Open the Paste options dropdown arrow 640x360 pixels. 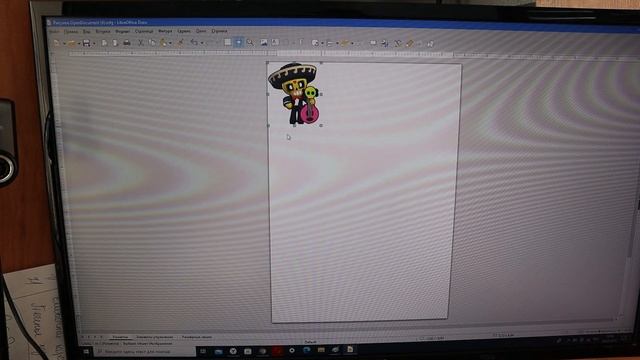tap(170, 43)
